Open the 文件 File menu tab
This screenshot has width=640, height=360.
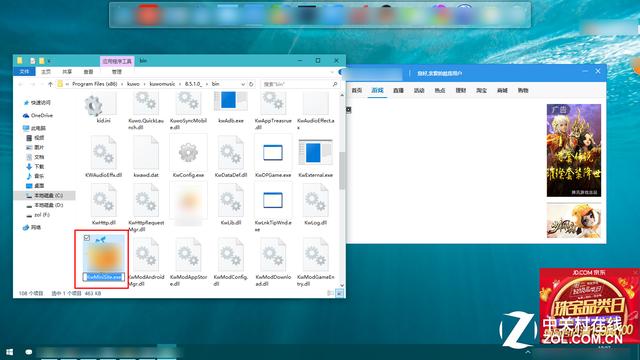[x=24, y=71]
